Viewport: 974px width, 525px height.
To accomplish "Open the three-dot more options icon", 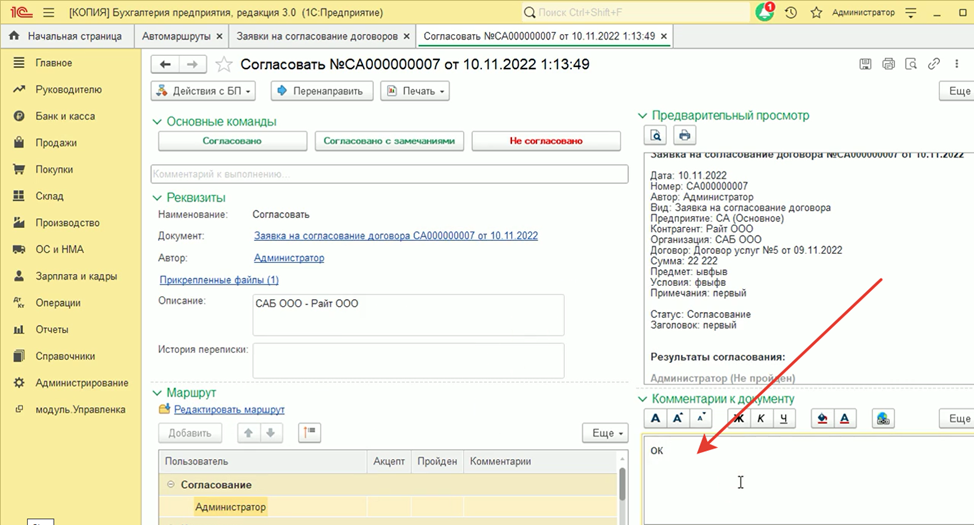I will 957,64.
